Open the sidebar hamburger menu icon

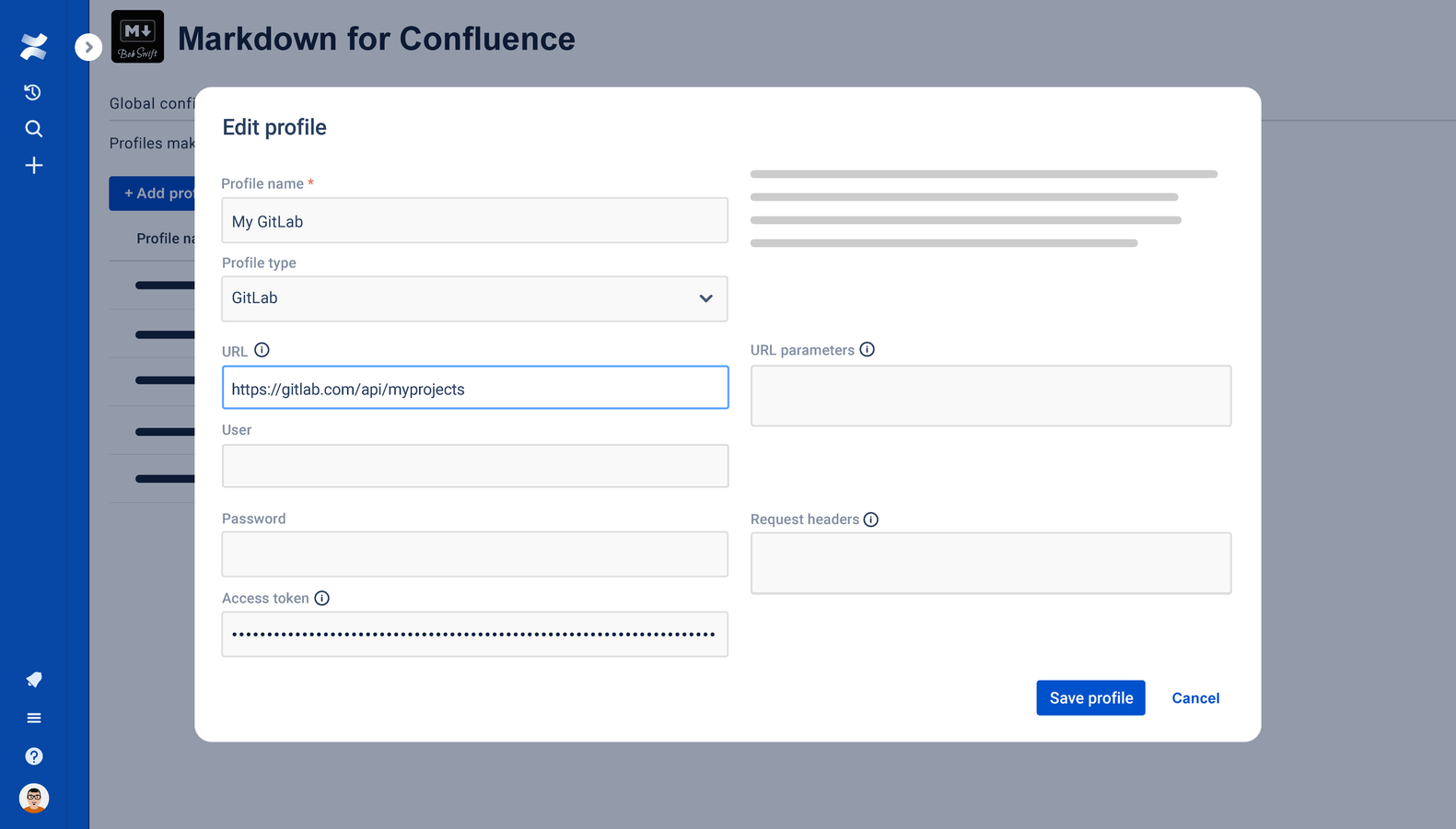point(33,718)
